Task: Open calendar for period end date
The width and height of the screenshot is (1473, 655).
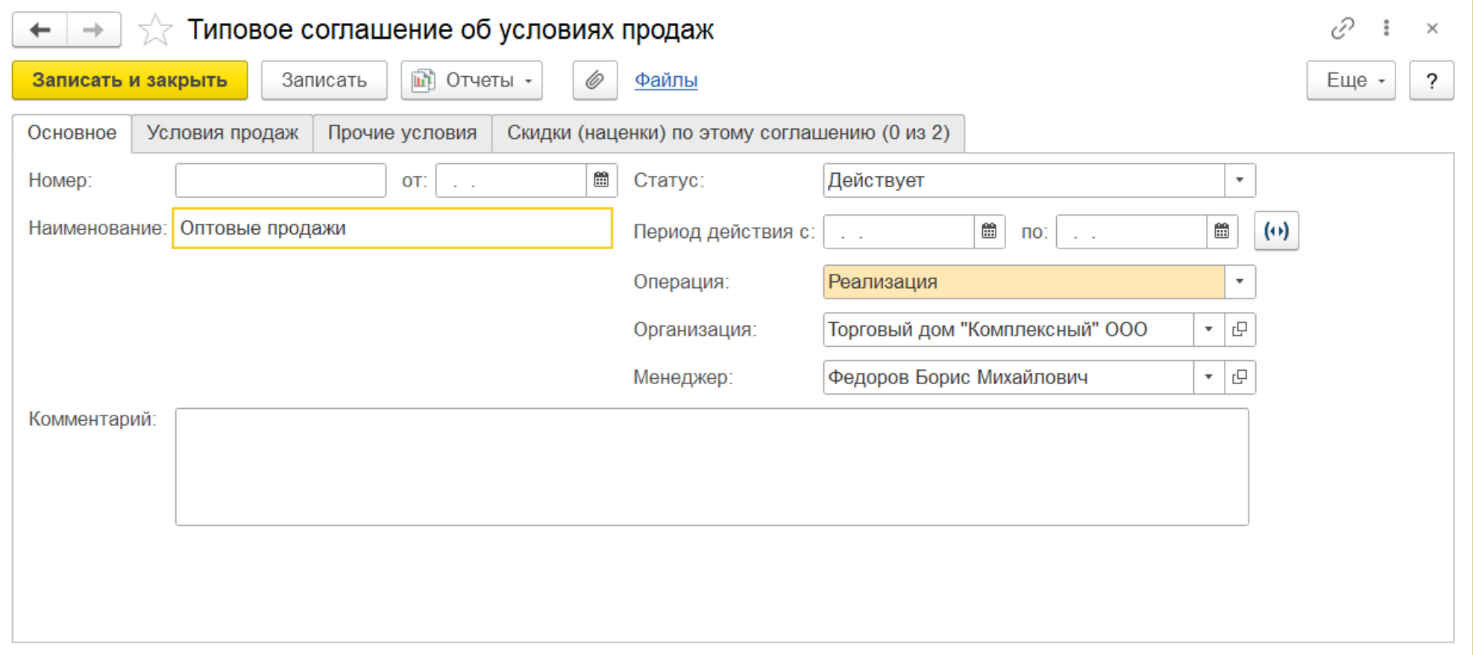Action: tap(1222, 232)
